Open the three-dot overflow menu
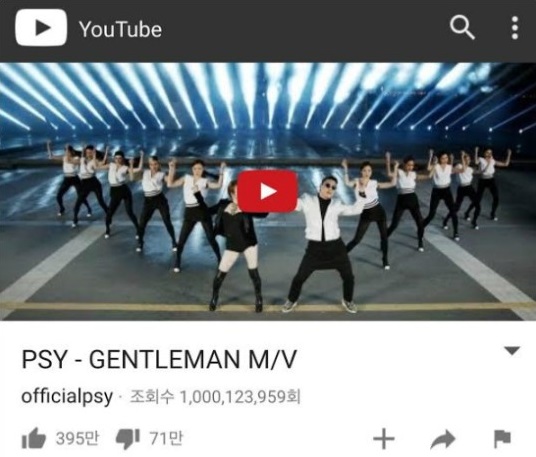 pyautogui.click(x=515, y=28)
